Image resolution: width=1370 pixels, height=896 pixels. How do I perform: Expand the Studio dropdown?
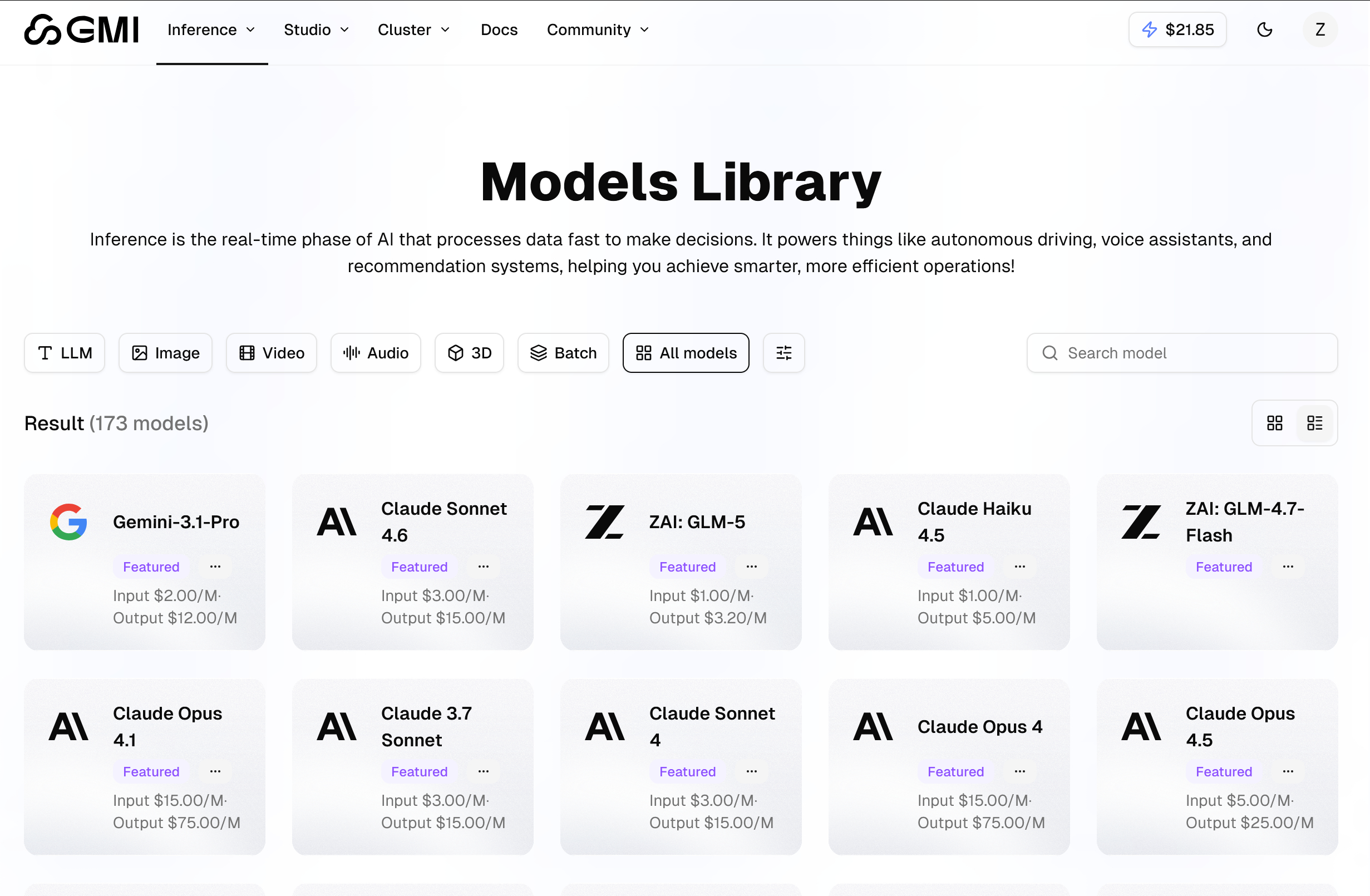point(316,29)
